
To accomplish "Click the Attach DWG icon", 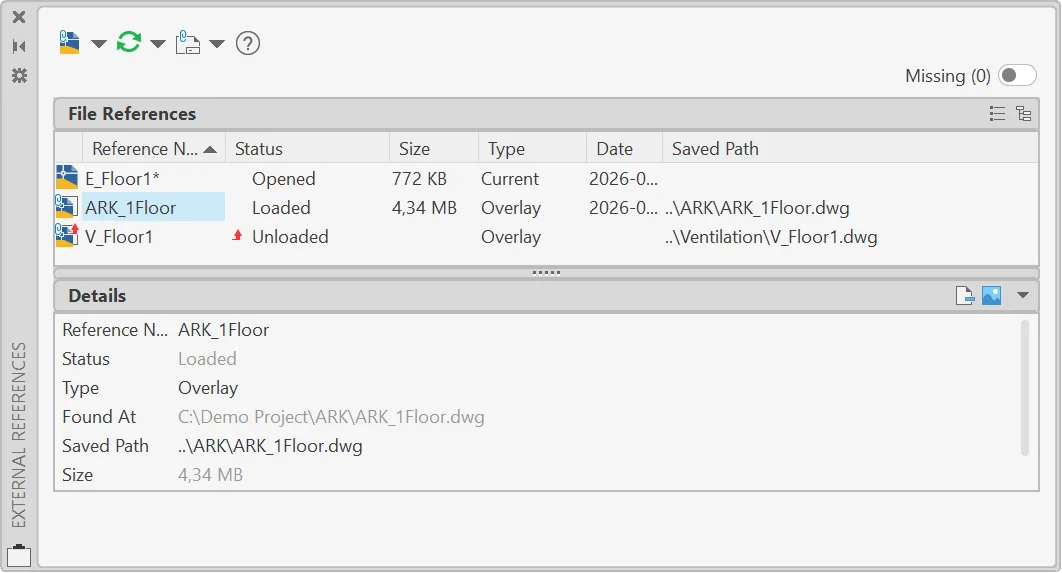I will 69,43.
